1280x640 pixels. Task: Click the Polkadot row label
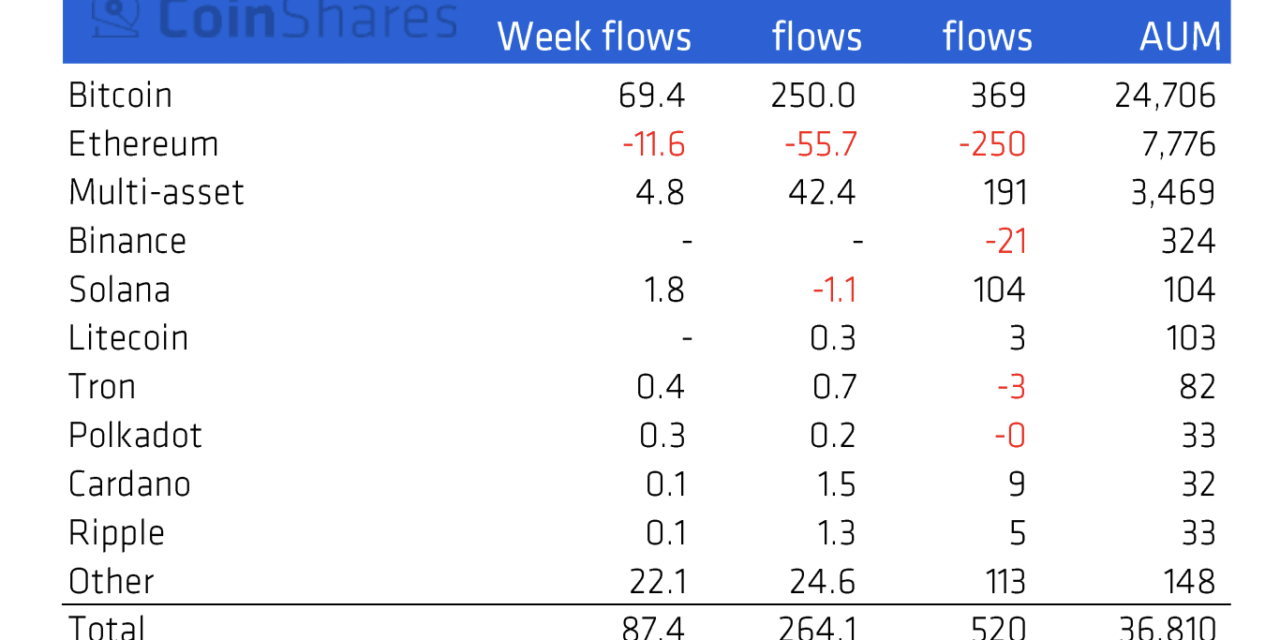[x=135, y=435]
